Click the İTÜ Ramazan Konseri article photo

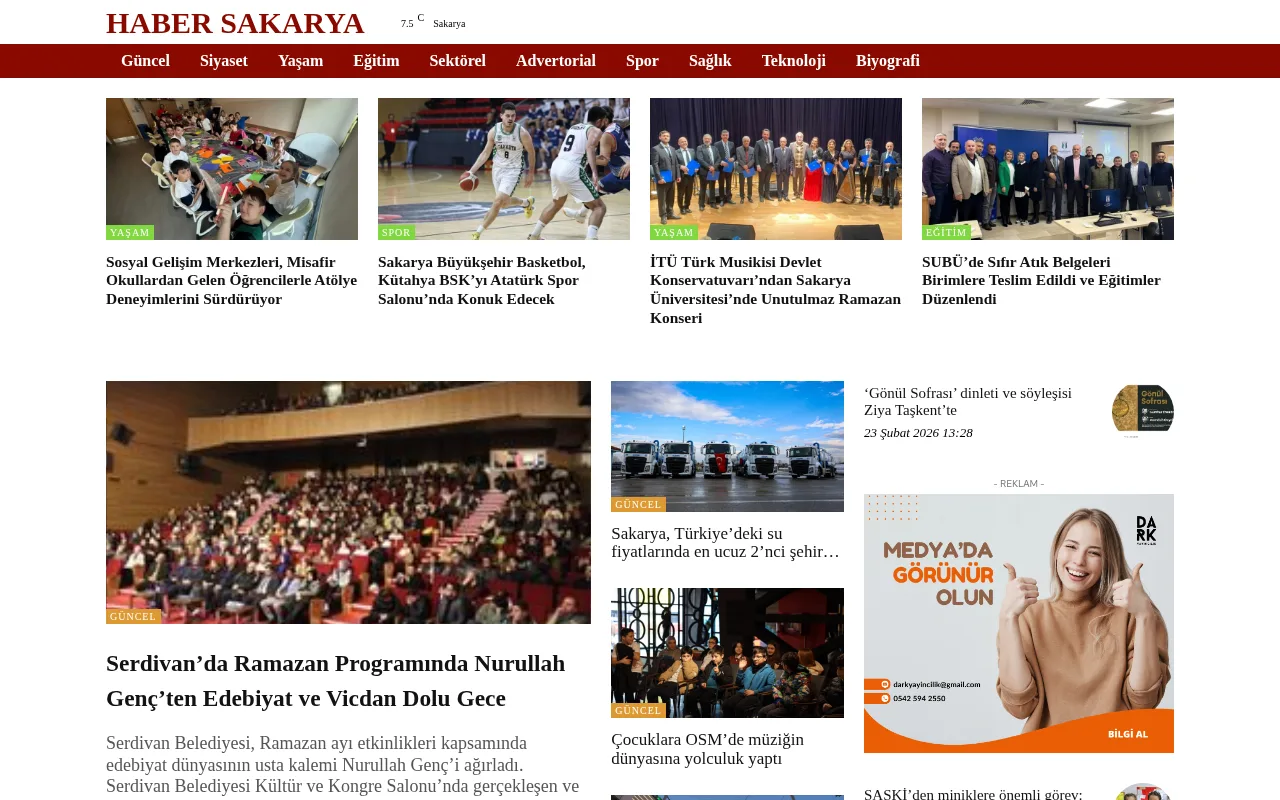(x=776, y=169)
